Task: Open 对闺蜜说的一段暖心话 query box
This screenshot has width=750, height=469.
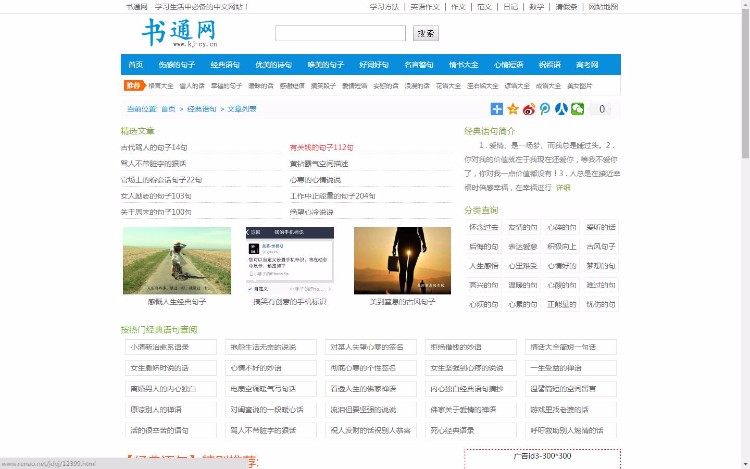Action: (x=271, y=410)
